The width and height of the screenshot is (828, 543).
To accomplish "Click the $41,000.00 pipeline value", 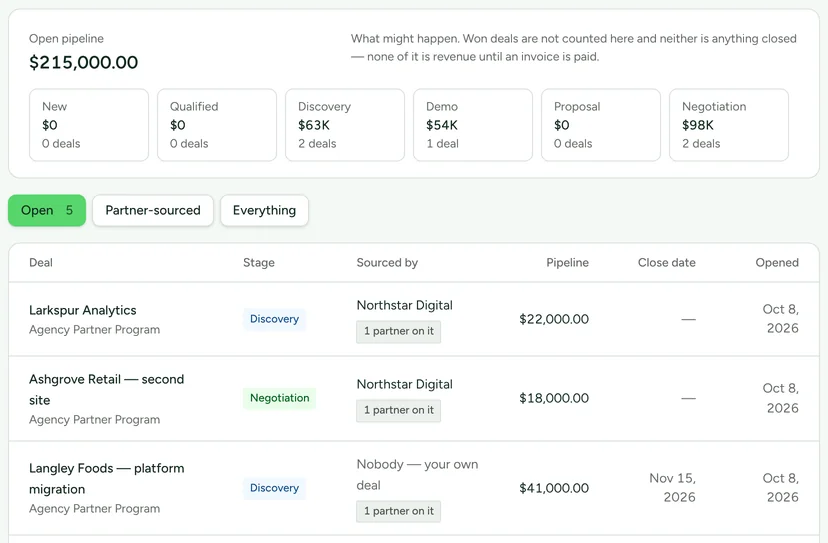I will click(554, 488).
